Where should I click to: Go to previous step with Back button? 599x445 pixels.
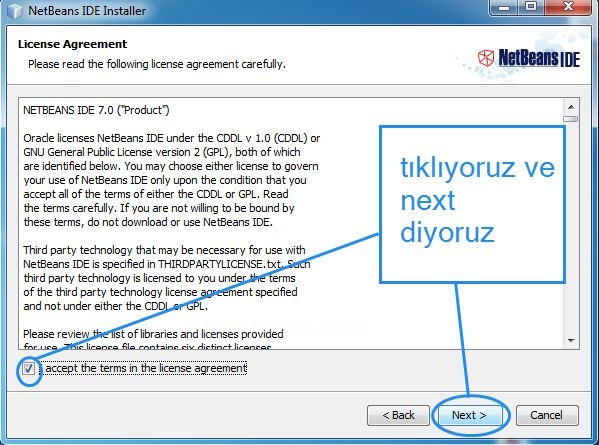coord(398,415)
